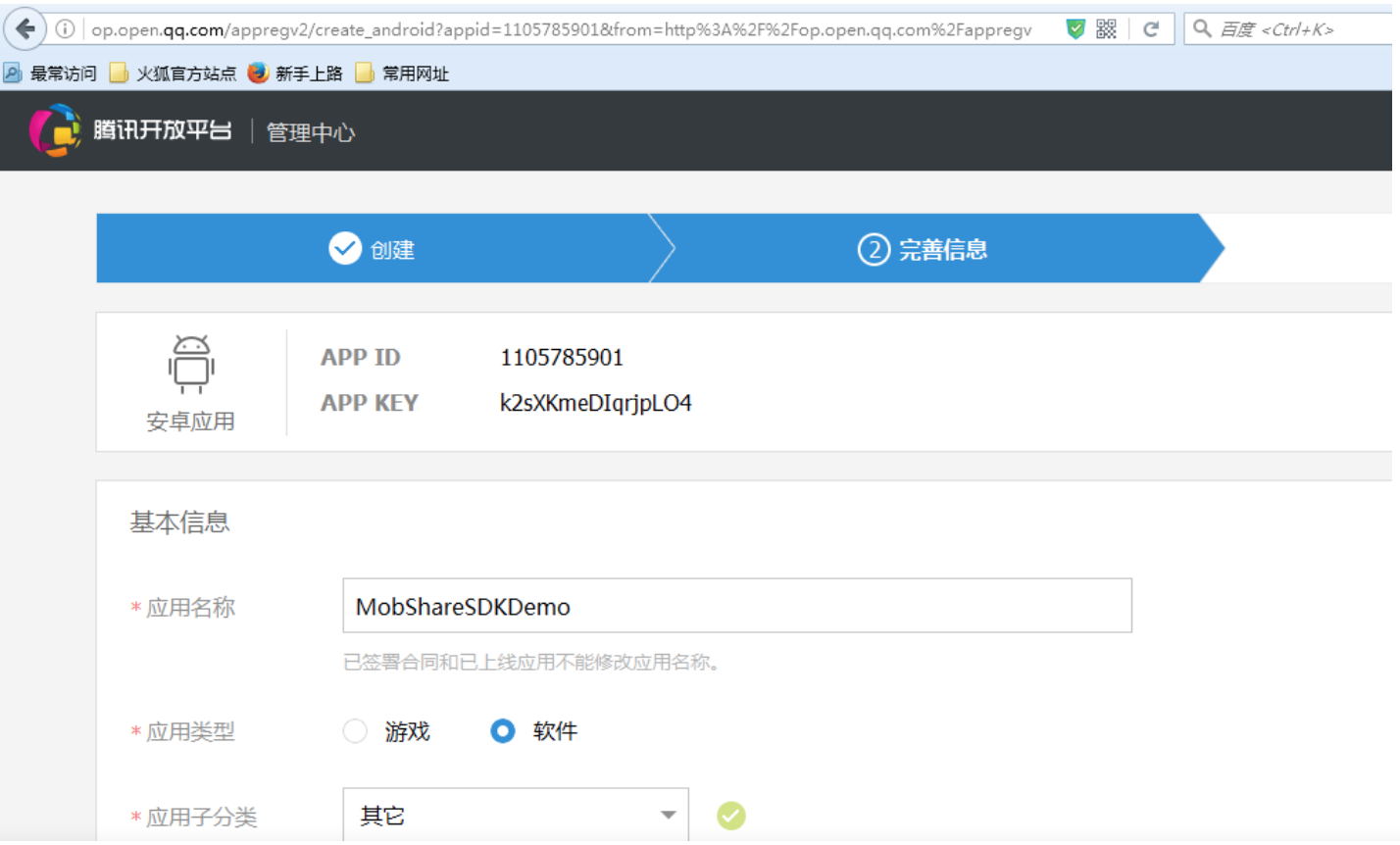1400x845 pixels.
Task: Select the 游戏 radio button
Action: click(x=356, y=731)
